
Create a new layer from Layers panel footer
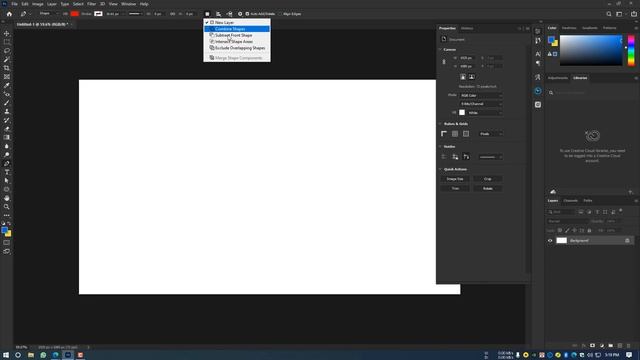(620, 346)
